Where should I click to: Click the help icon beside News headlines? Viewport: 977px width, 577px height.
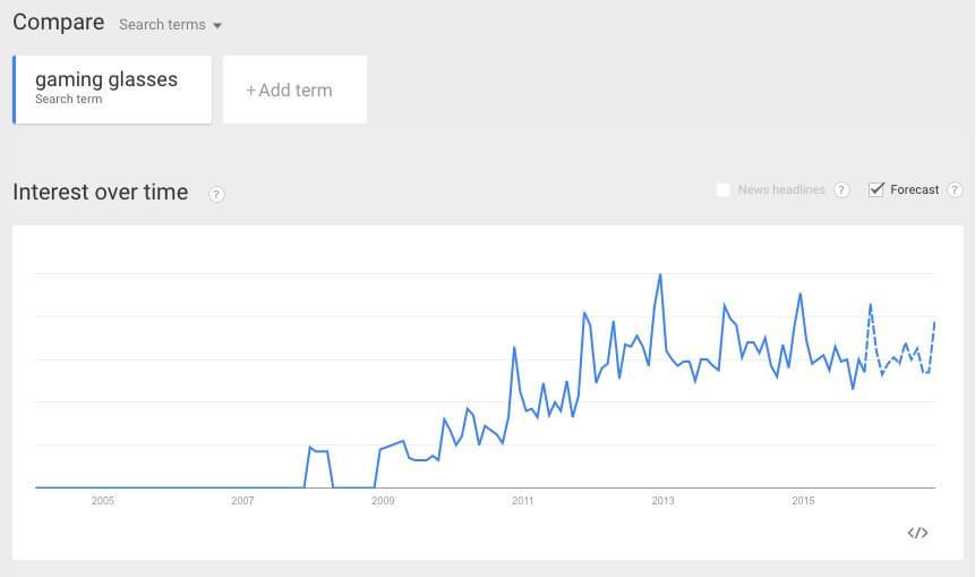tap(841, 189)
